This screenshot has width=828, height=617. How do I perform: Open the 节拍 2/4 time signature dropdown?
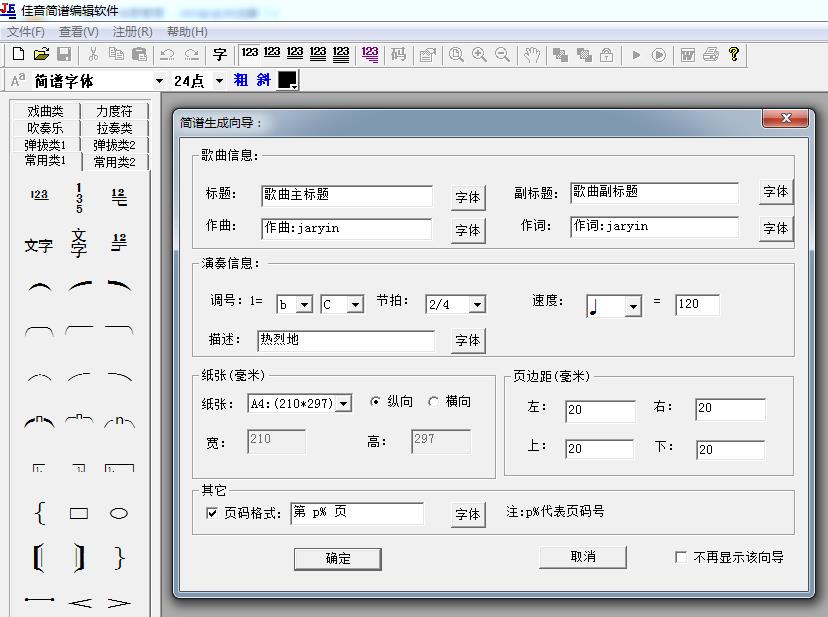point(477,304)
